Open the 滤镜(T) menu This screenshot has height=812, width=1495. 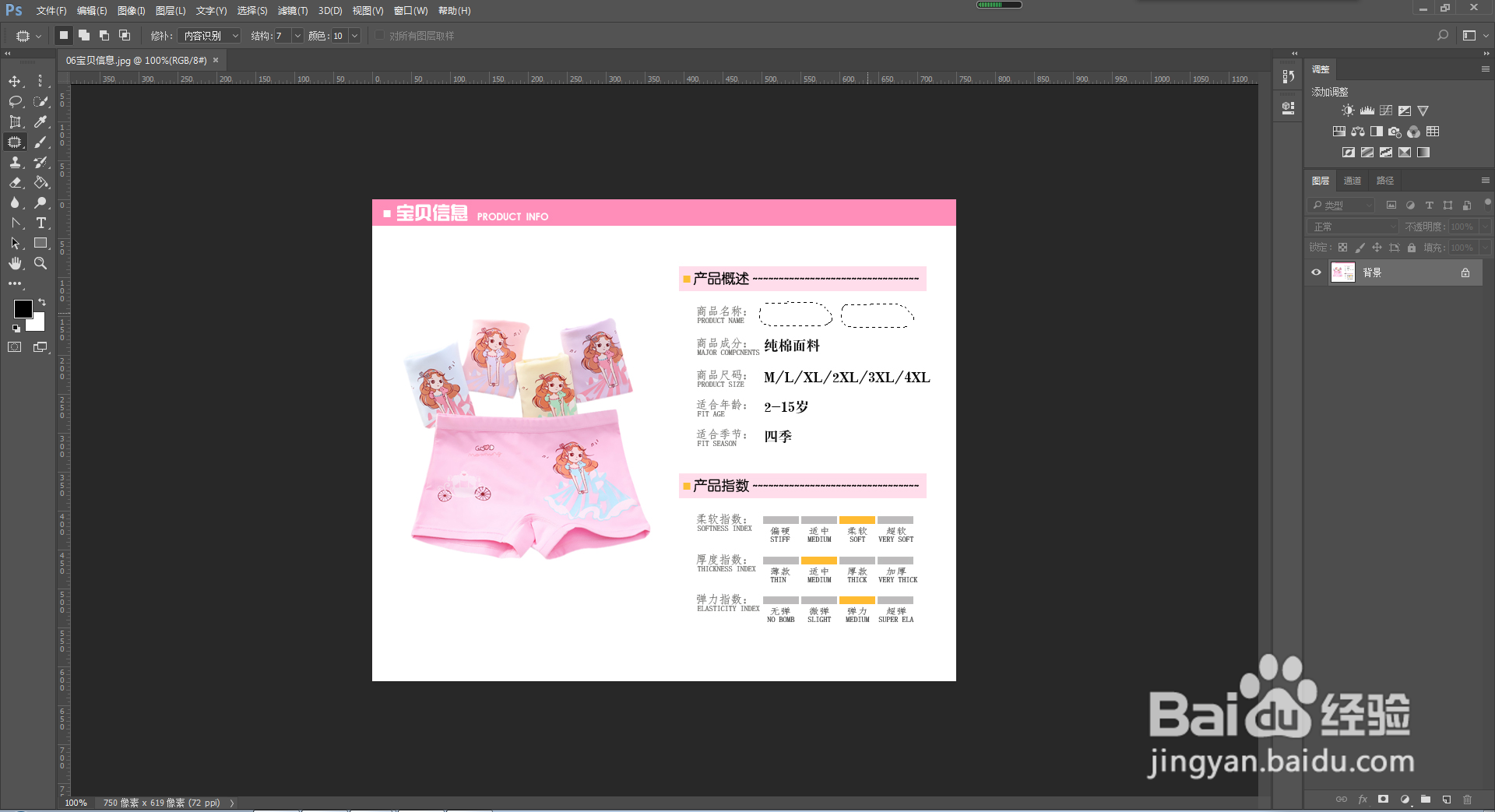293,11
